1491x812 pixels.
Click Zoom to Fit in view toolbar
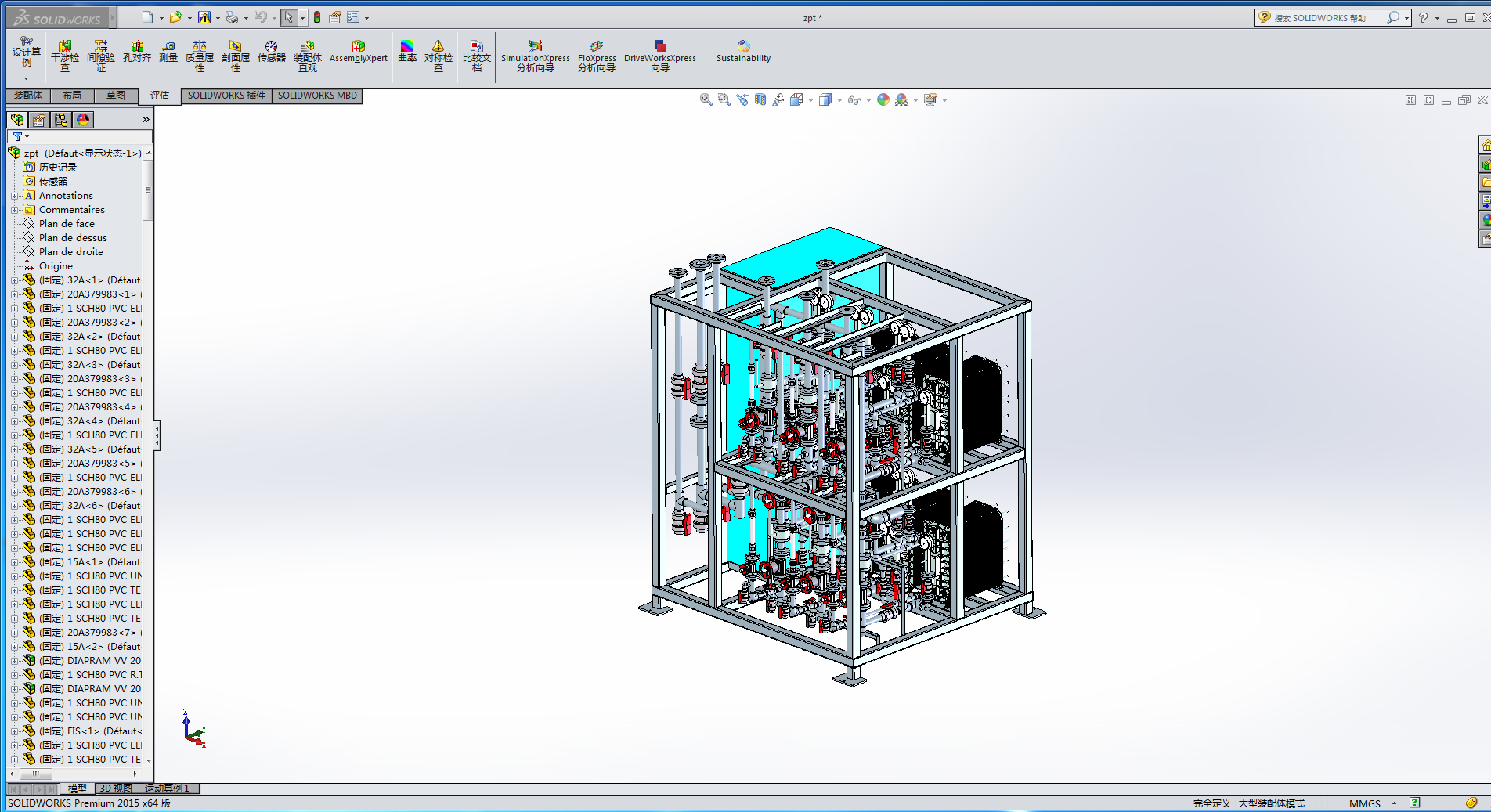[x=706, y=99]
